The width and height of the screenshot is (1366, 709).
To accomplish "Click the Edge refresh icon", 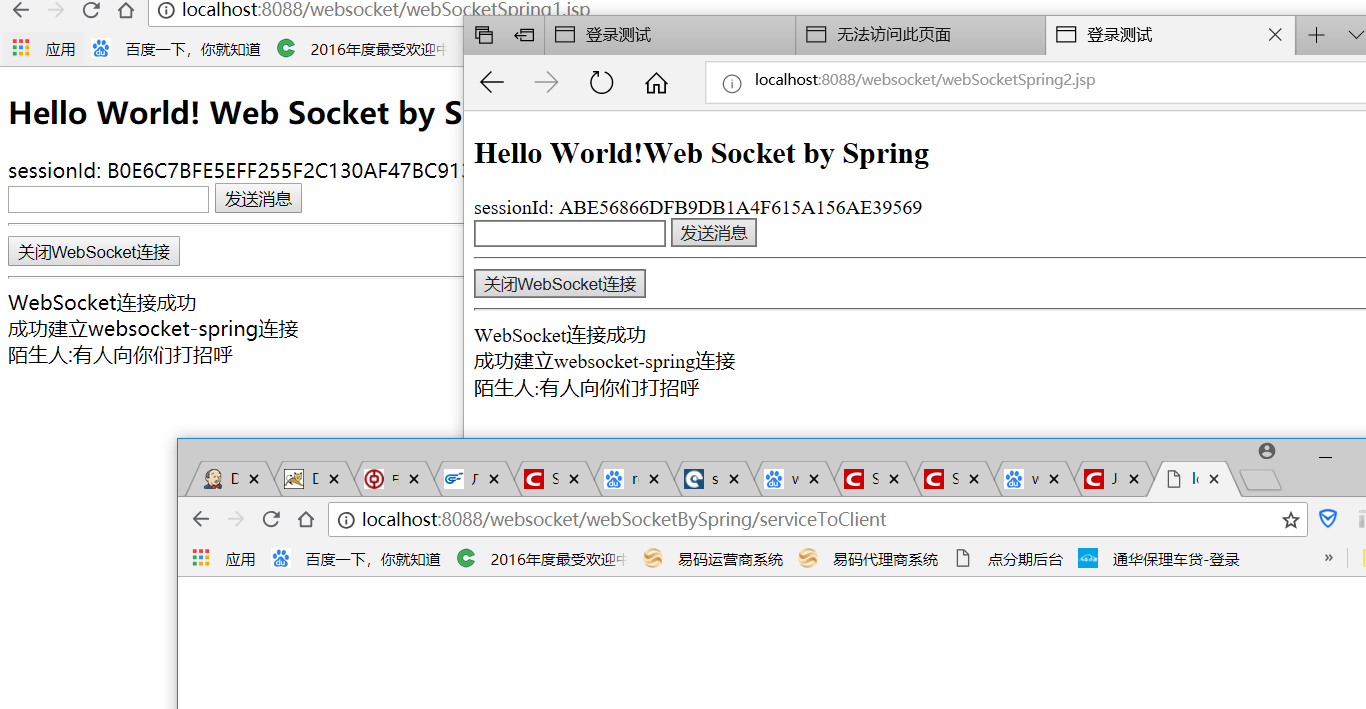I will (x=601, y=82).
